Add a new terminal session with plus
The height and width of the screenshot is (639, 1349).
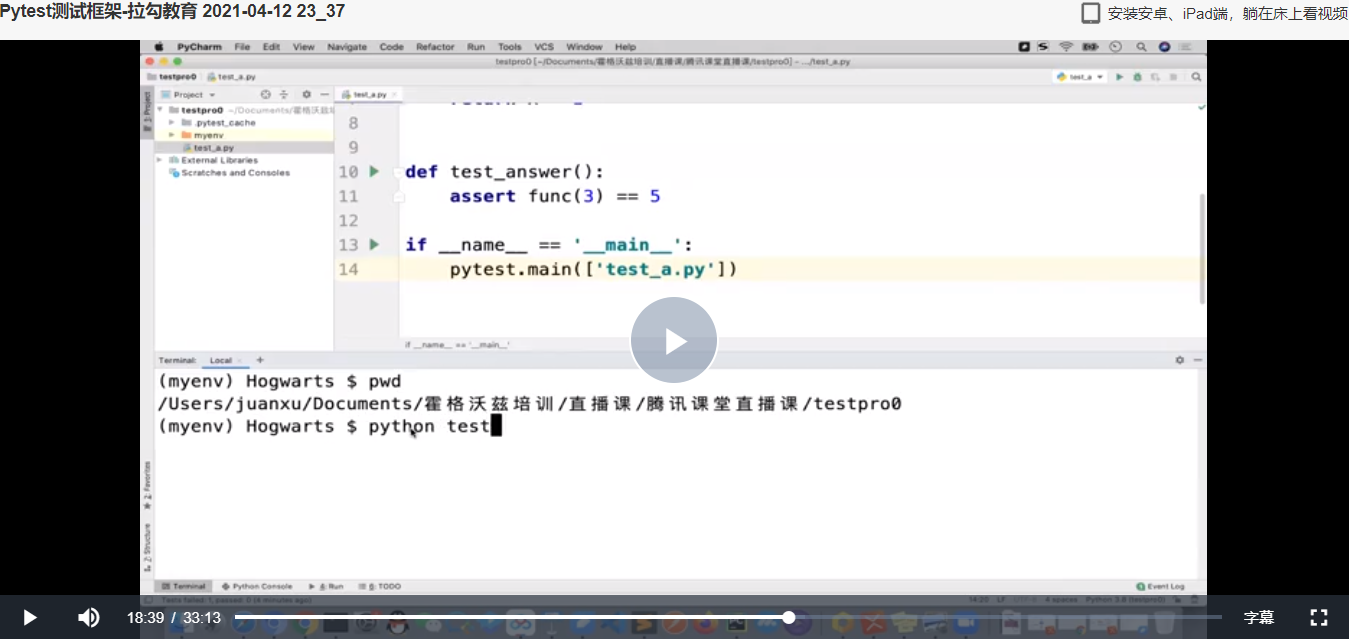point(260,360)
